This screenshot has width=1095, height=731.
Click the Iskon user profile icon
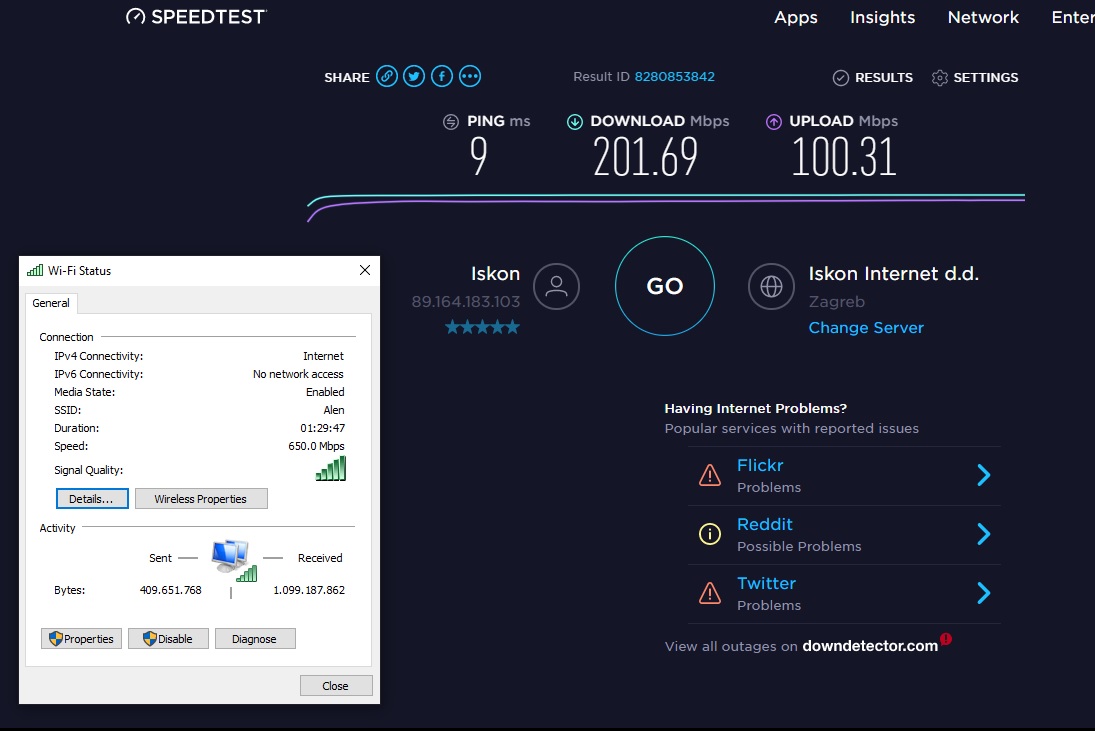tap(557, 286)
